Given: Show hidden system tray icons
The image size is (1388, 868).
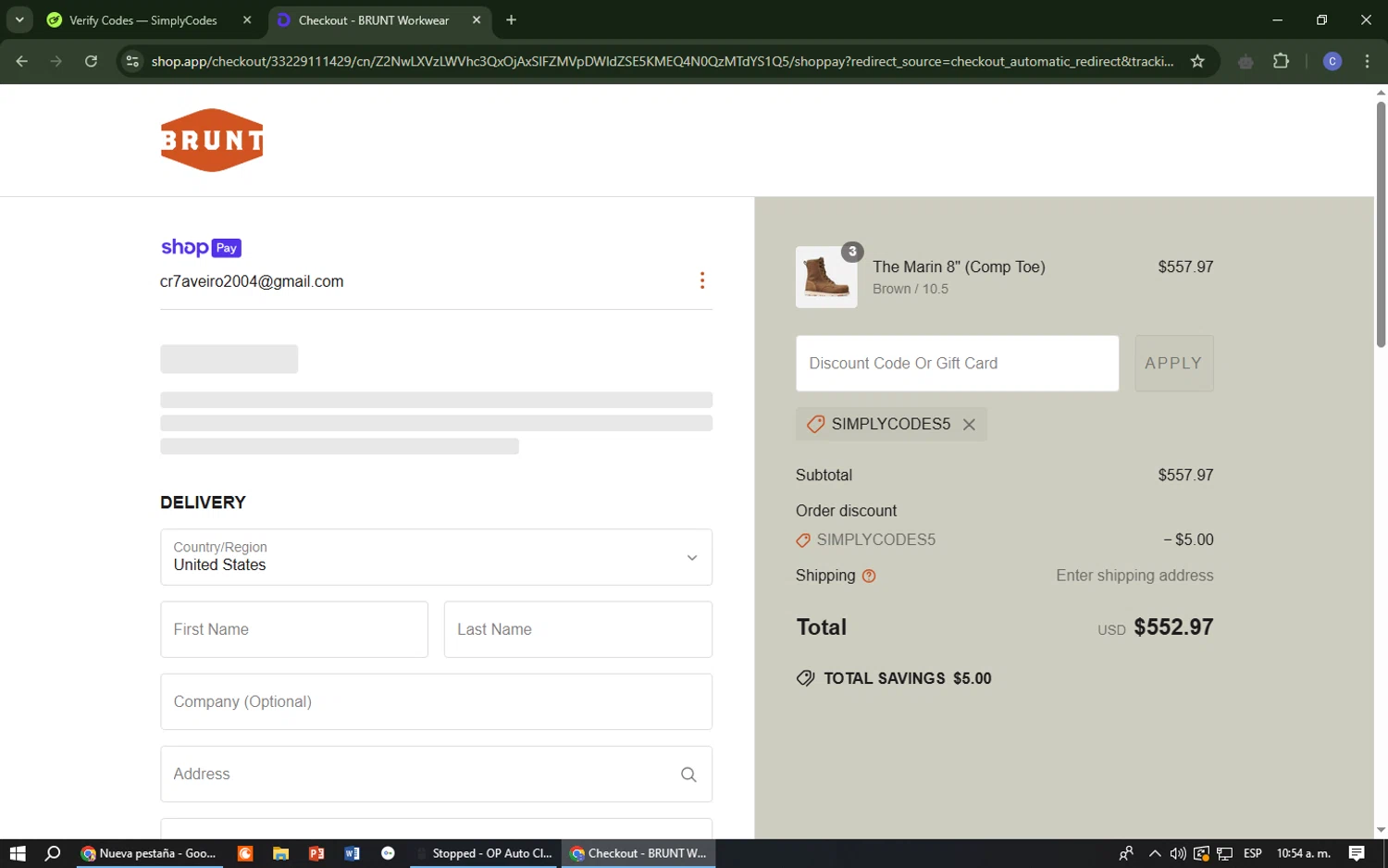Looking at the screenshot, I should (x=1154, y=853).
